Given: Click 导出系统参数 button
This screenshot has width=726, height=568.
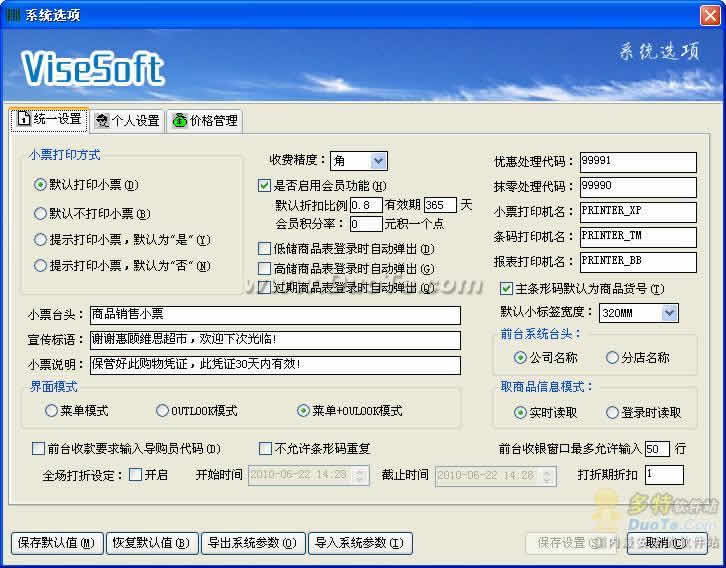Looking at the screenshot, I should tap(253, 543).
